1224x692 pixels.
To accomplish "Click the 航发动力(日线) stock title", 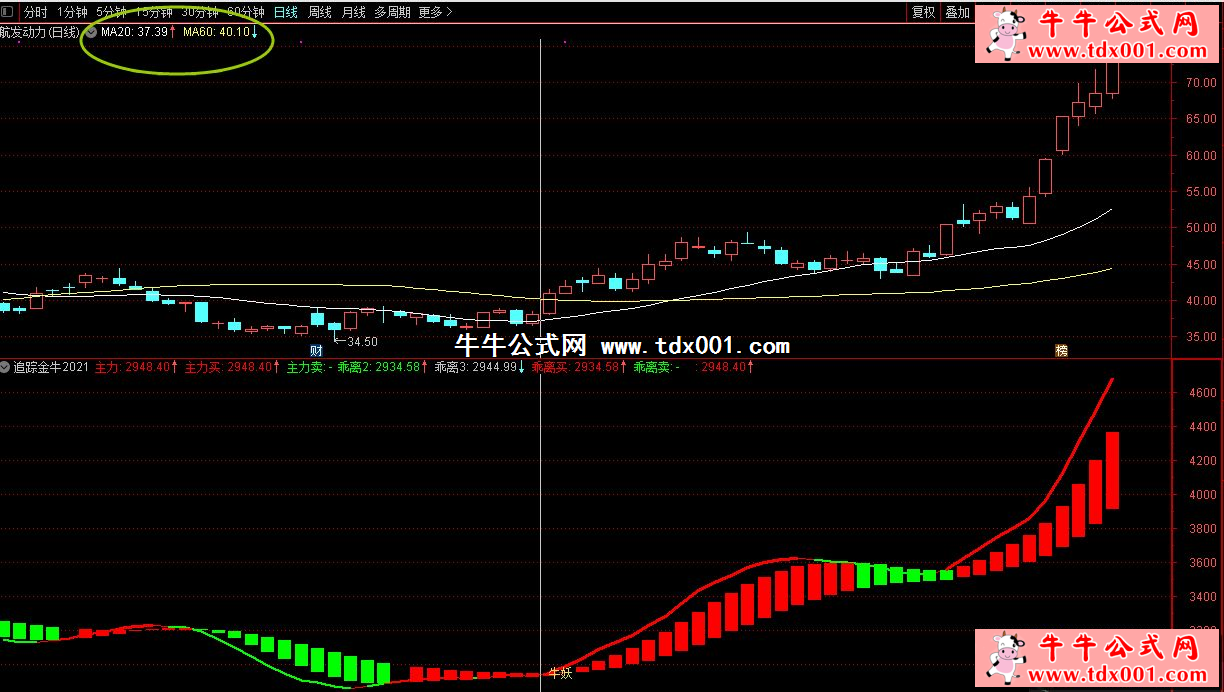I will [x=40, y=32].
